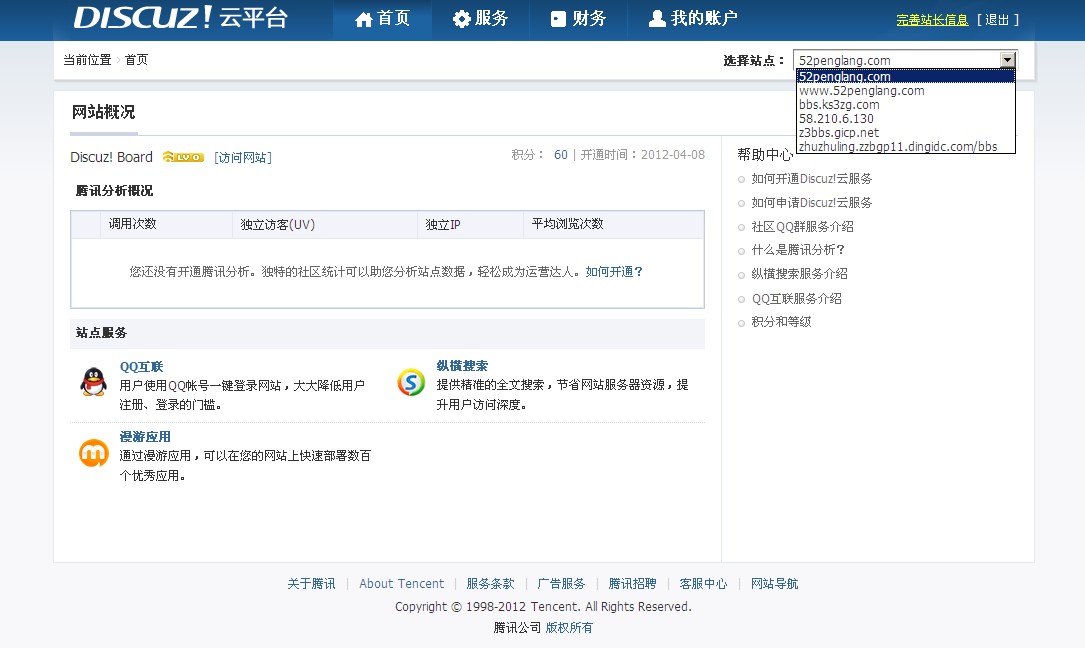
Task: Click the 客服中心 footer link
Action: tap(704, 584)
